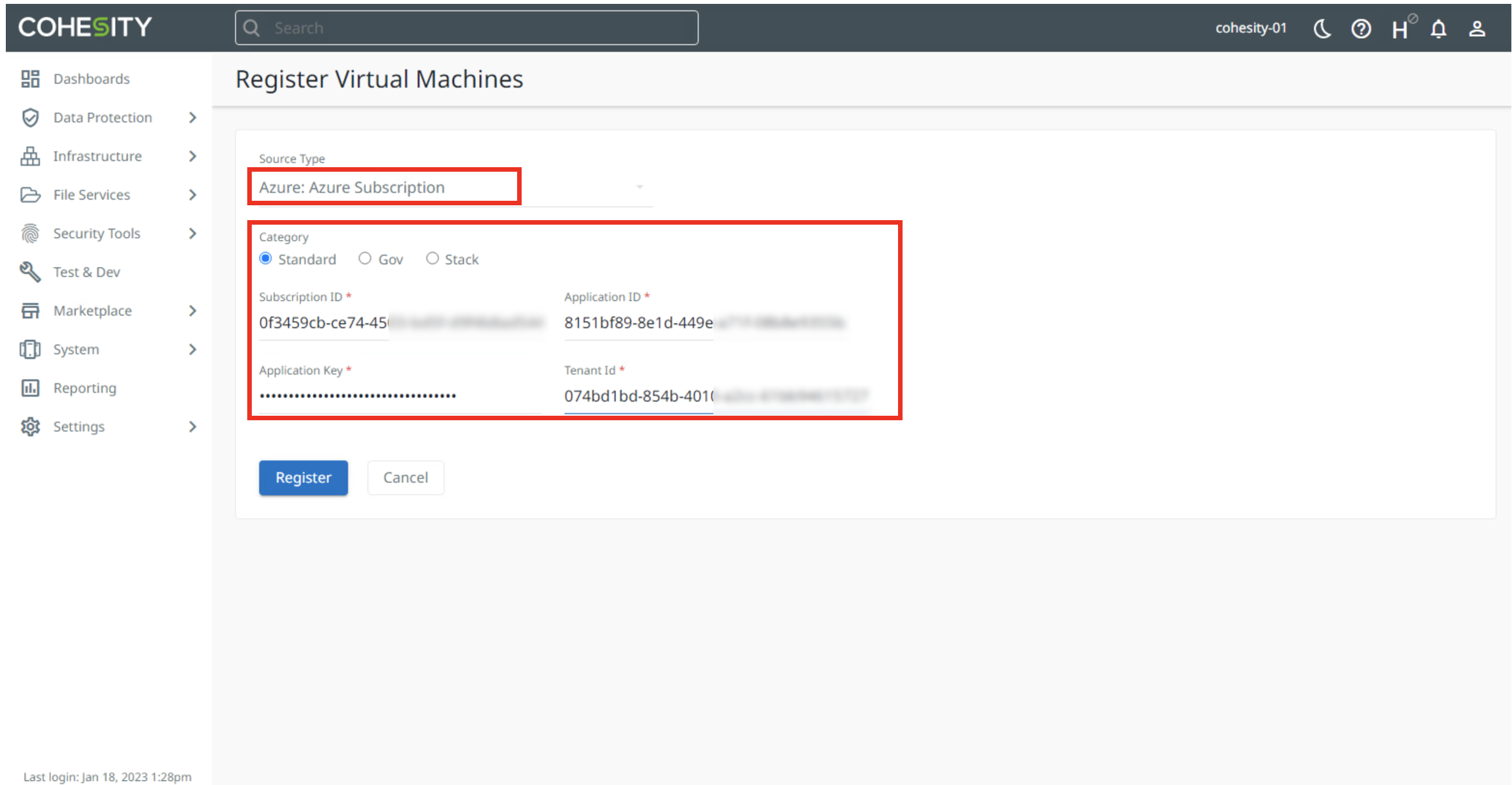The height and width of the screenshot is (785, 1512).
Task: Click the Marketplace store icon
Action: pyautogui.click(x=30, y=311)
